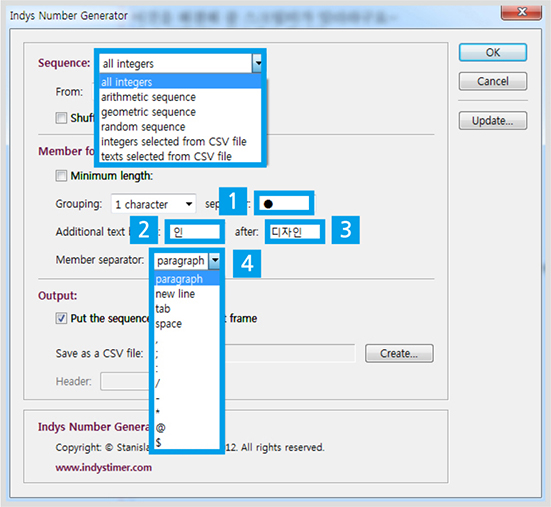The image size is (551, 507).
Task: Close the Indys Number Generator window
Action: point(521,12)
